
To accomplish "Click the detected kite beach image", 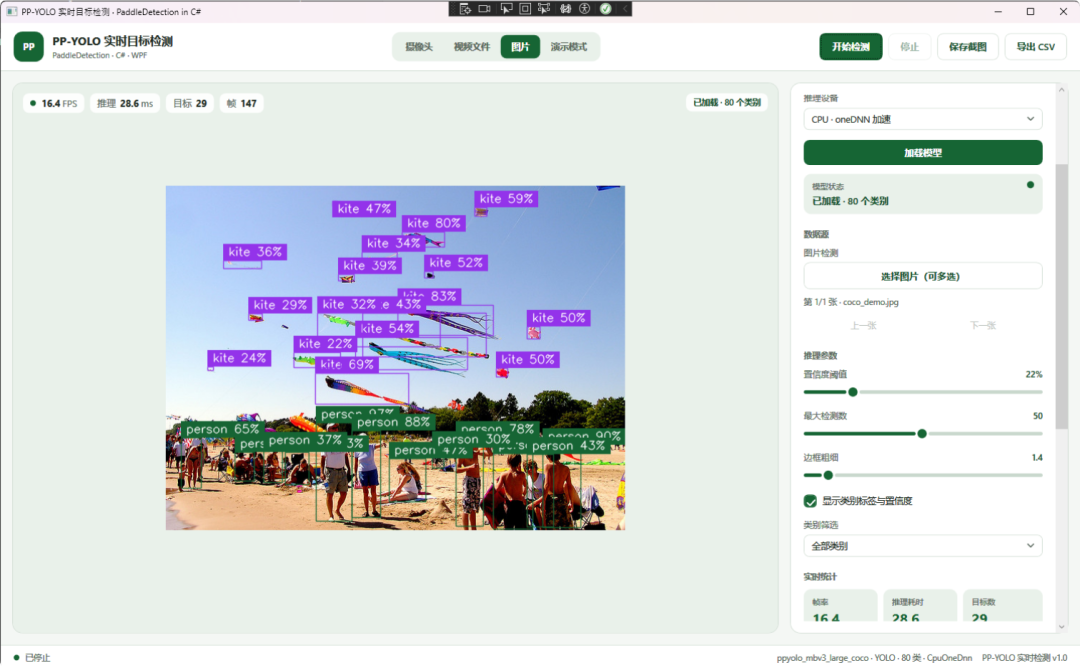I will pos(395,357).
